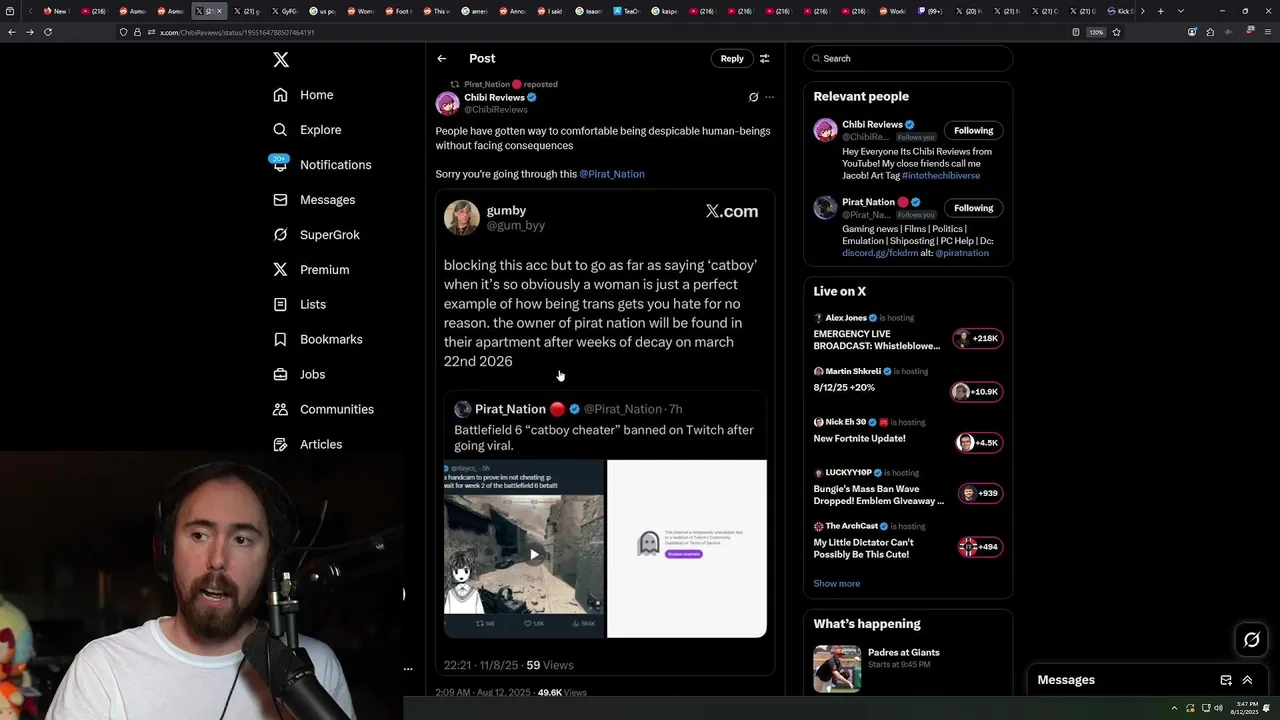Click the Reply button in Post header

[x=732, y=59]
